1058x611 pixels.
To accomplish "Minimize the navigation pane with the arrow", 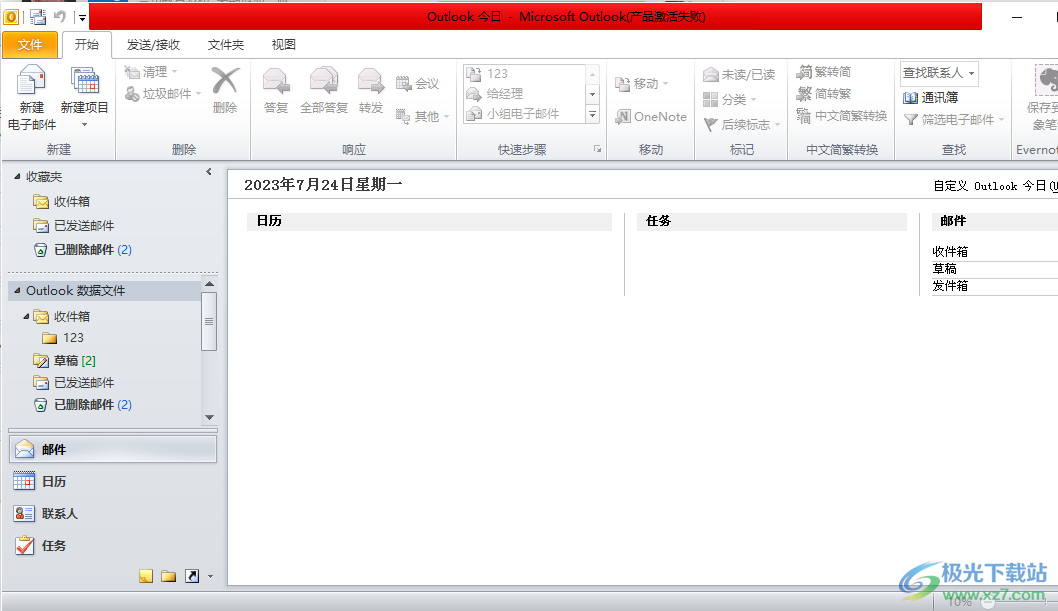I will [x=208, y=172].
